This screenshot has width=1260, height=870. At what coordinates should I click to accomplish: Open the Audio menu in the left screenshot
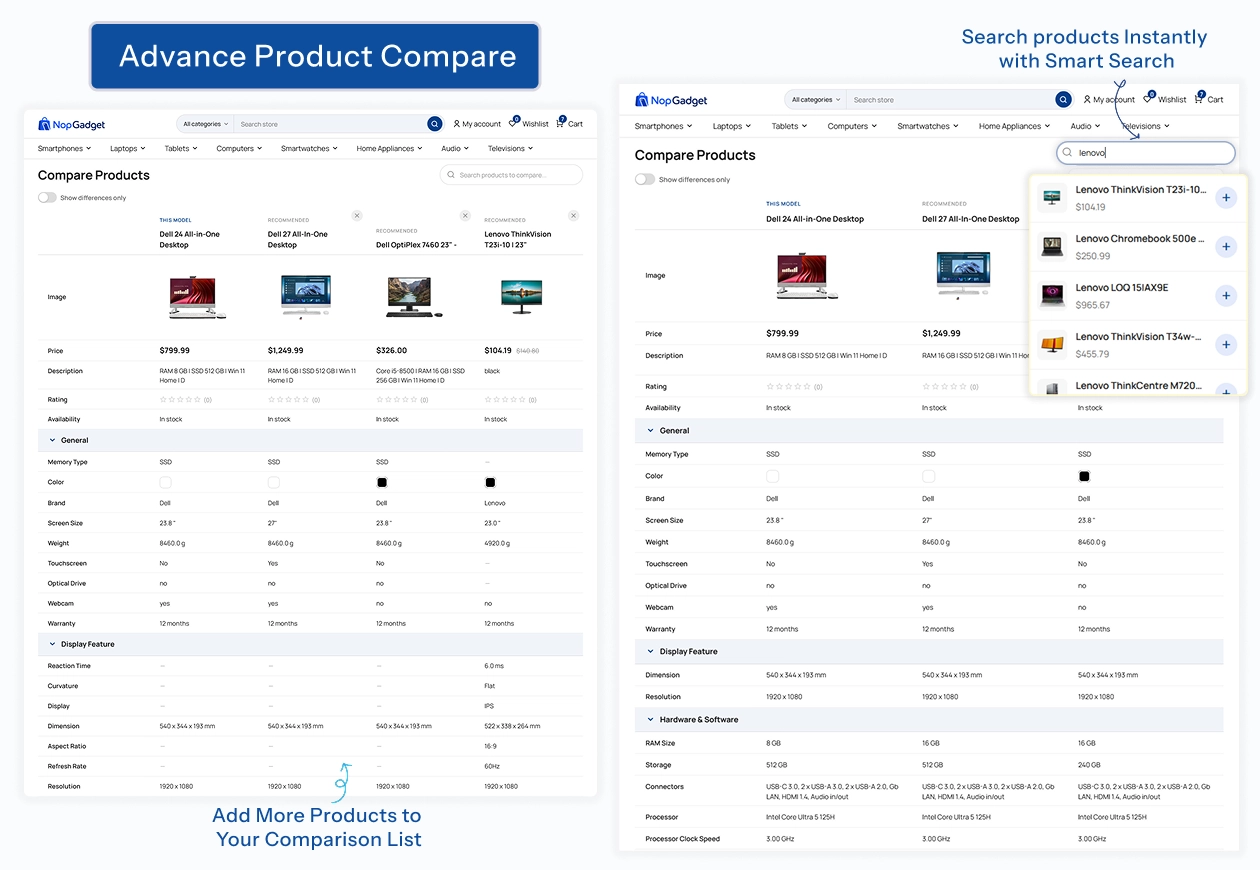click(x=455, y=149)
